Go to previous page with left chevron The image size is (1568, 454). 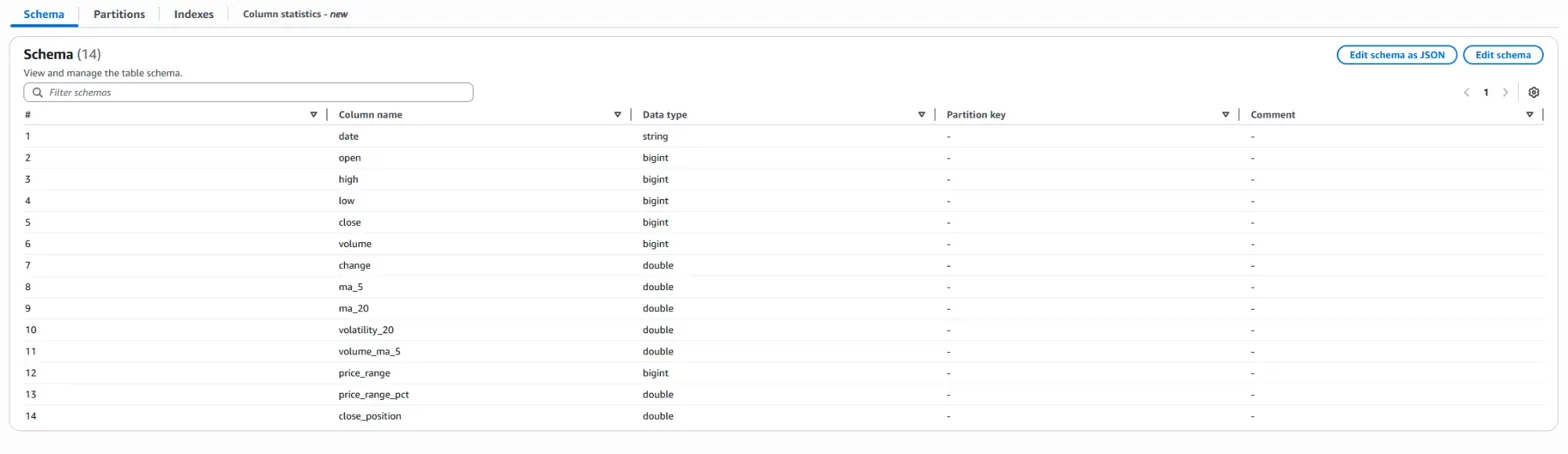point(1466,92)
